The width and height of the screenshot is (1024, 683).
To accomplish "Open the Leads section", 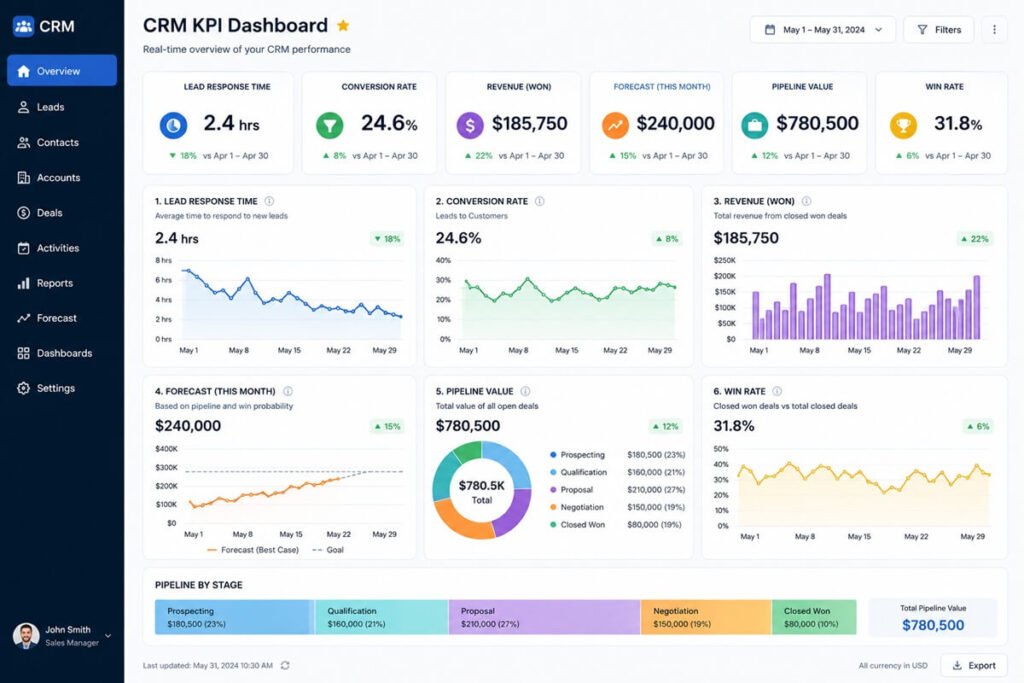I will [x=62, y=107].
